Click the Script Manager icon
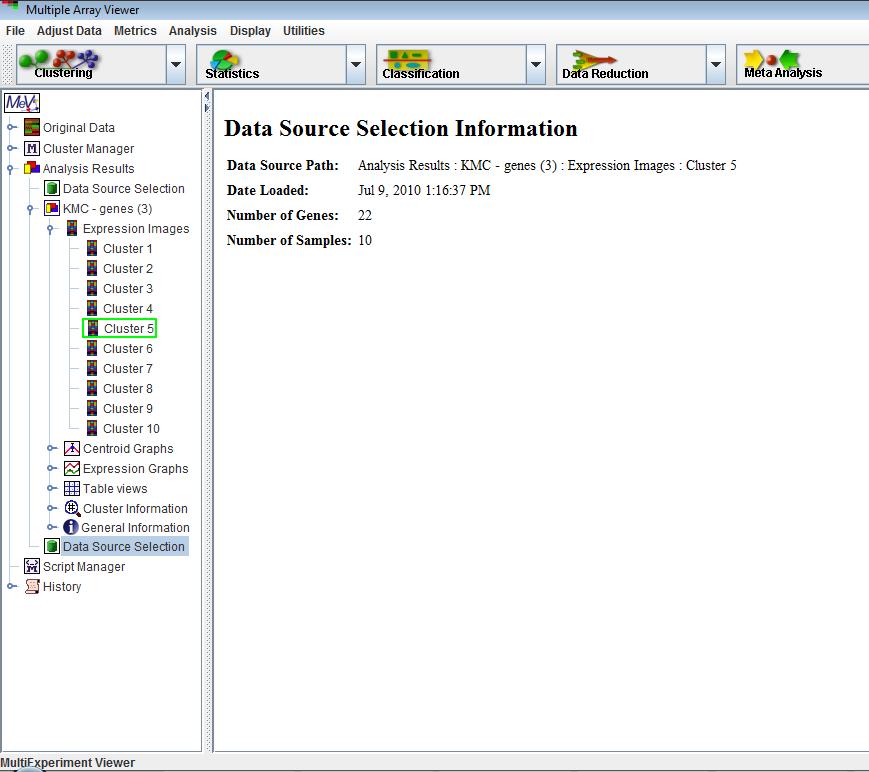 (32, 567)
